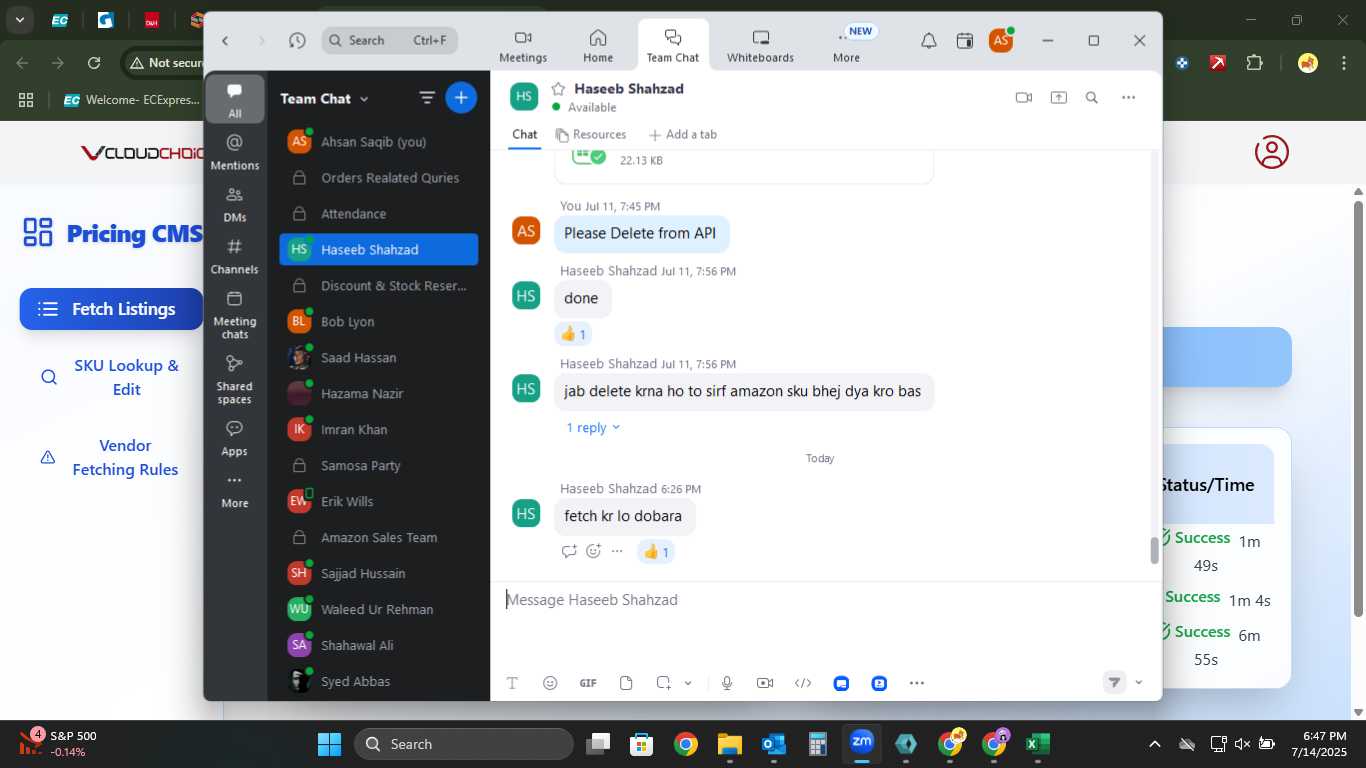The image size is (1366, 768).
Task: Insert a code snippet
Action: coord(803,683)
